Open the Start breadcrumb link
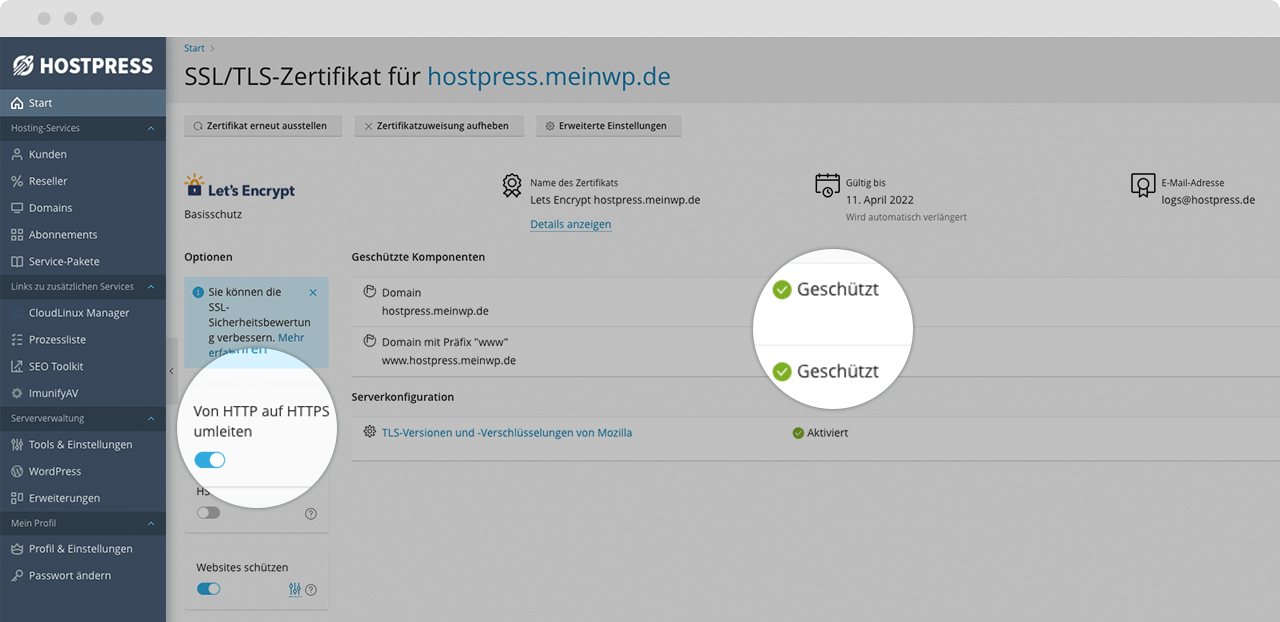This screenshot has height=622, width=1280. click(x=193, y=47)
